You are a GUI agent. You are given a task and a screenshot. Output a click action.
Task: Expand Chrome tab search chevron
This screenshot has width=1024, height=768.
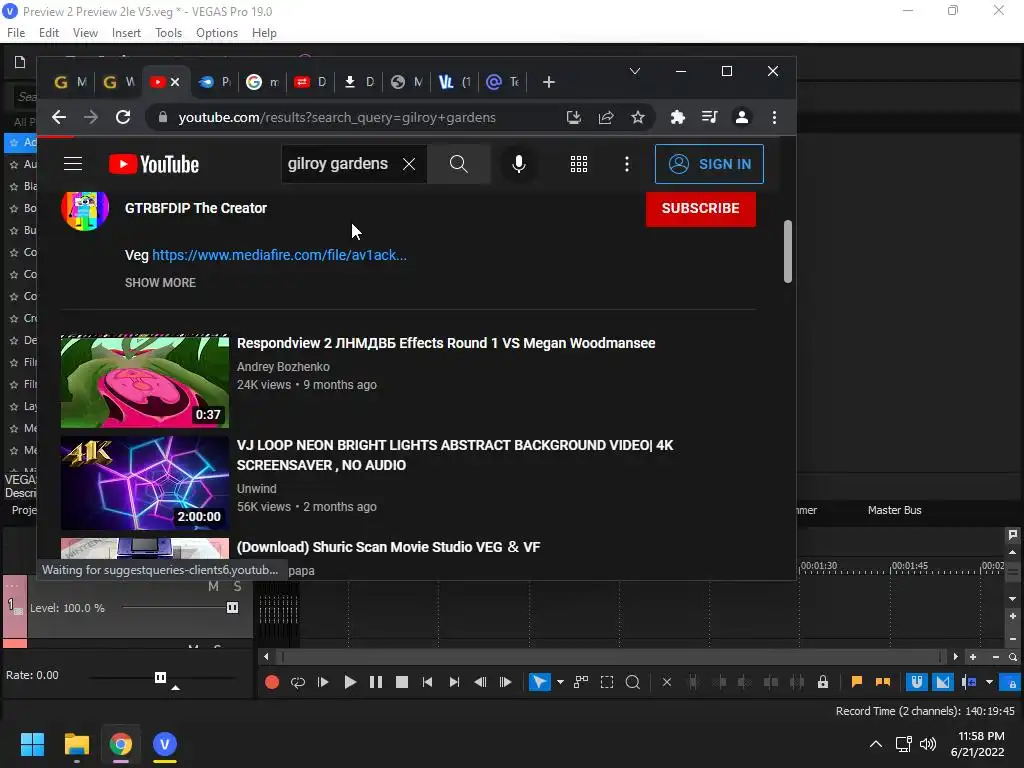tap(635, 71)
